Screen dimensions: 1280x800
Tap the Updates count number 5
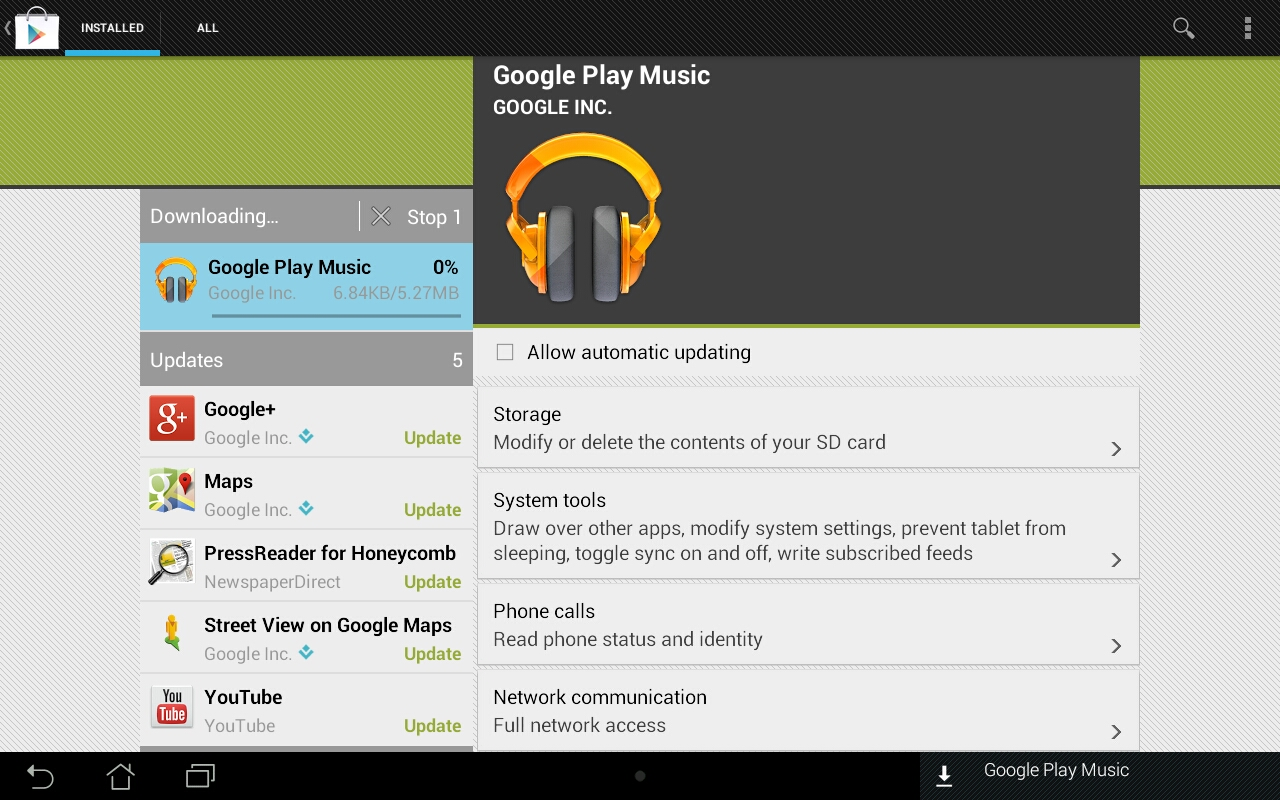click(x=457, y=360)
